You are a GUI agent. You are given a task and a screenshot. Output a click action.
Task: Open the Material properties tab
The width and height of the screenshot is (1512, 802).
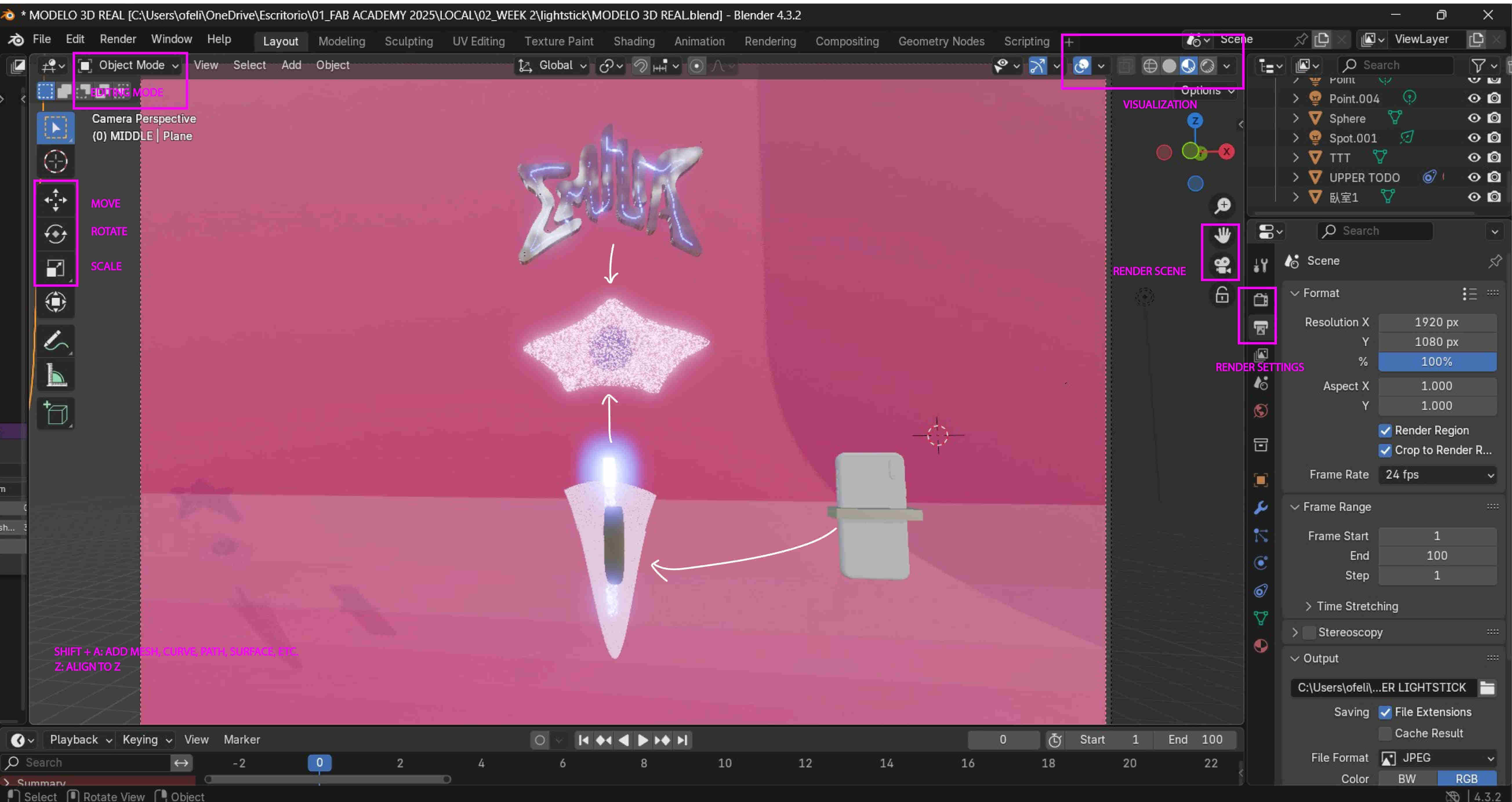1261,646
